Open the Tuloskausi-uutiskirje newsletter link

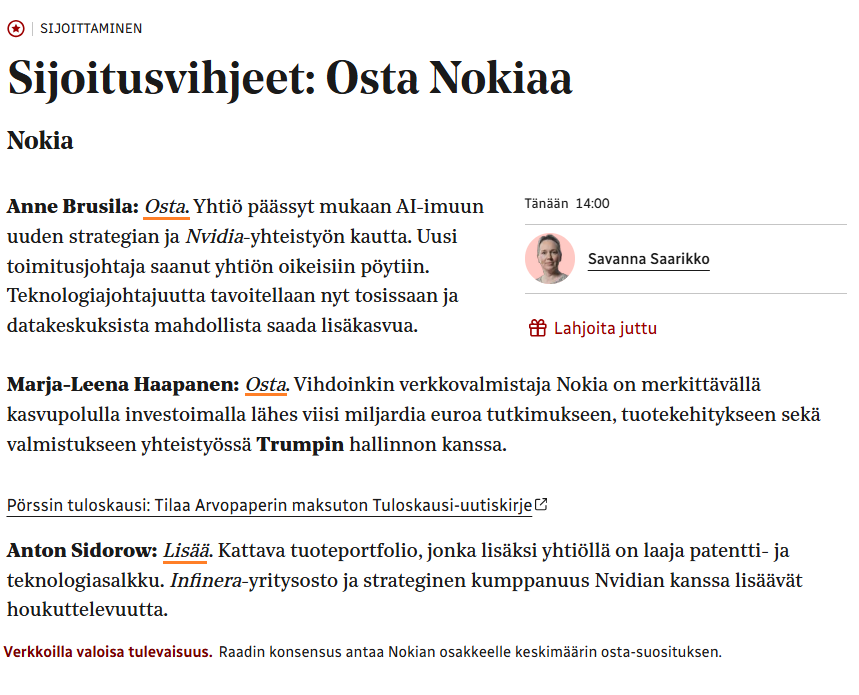[x=269, y=505]
